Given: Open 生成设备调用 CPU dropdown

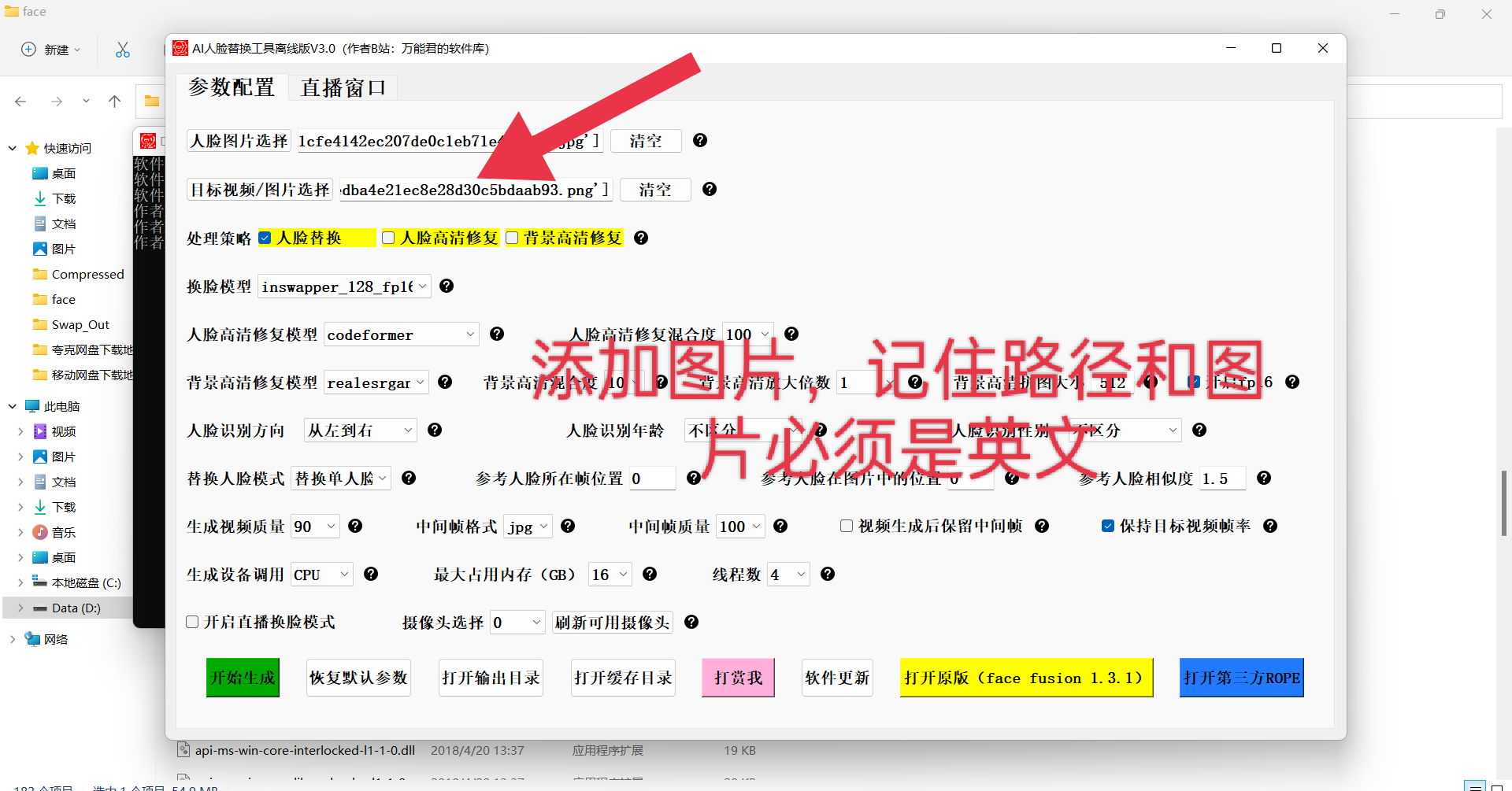Looking at the screenshot, I should pyautogui.click(x=322, y=575).
